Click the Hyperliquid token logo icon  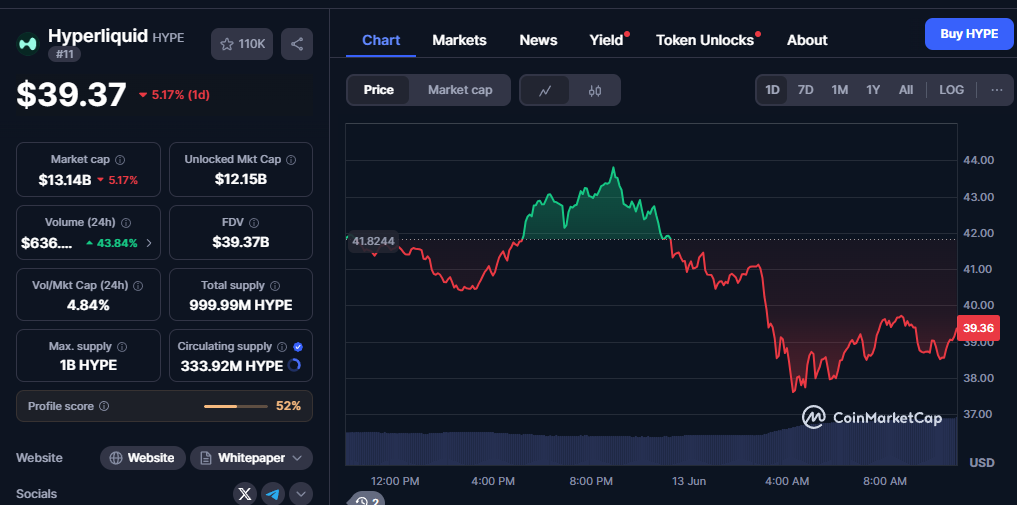[28, 43]
